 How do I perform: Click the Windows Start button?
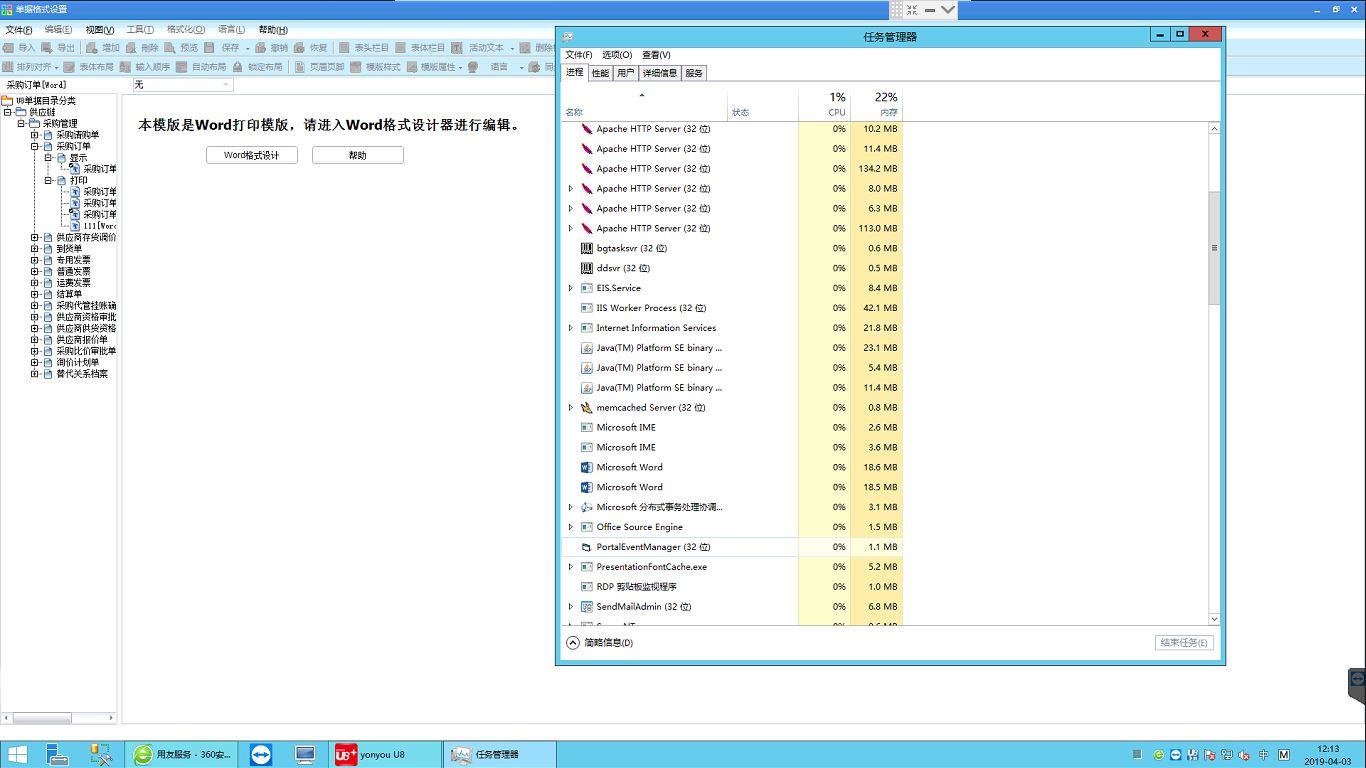click(18, 755)
